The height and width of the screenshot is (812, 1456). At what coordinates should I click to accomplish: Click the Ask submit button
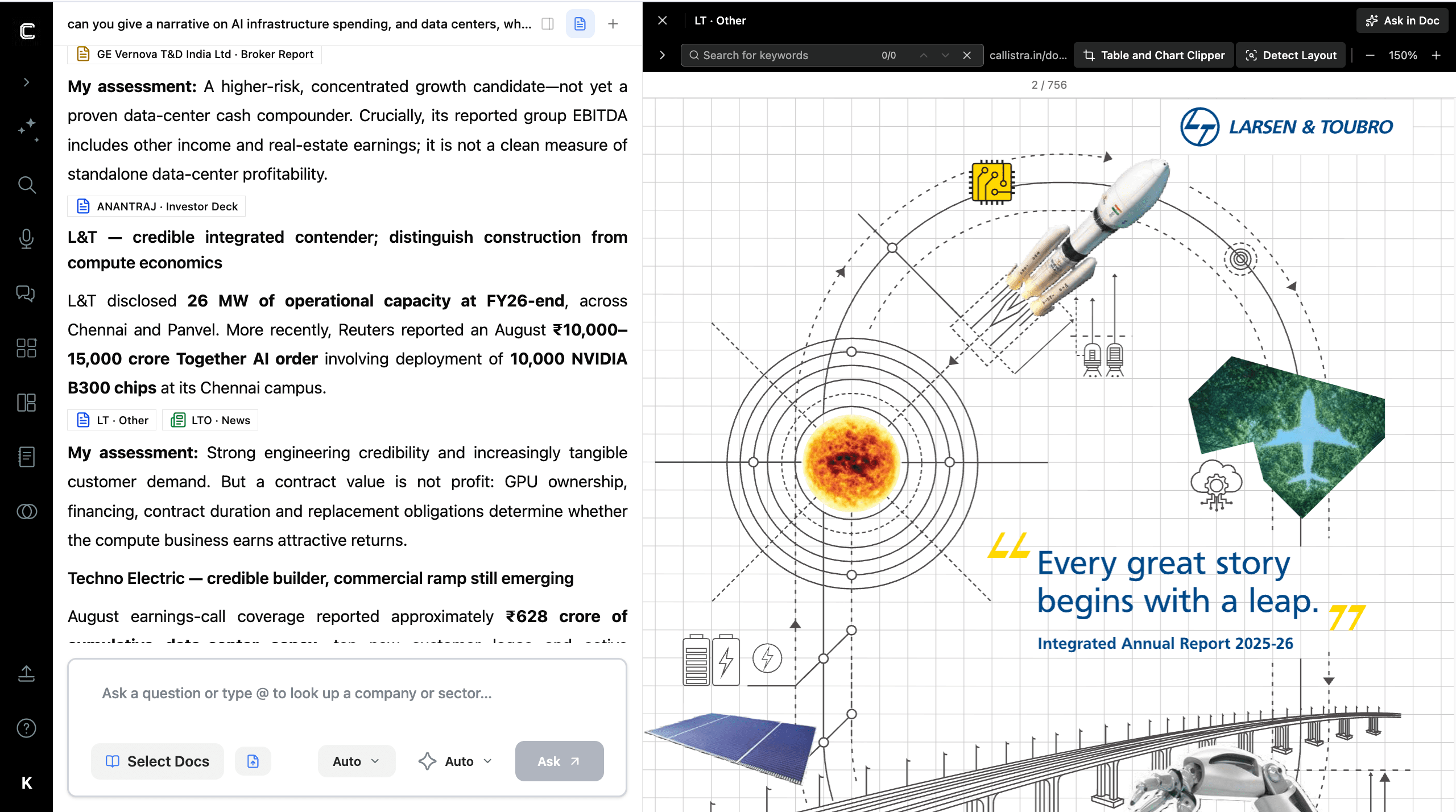(x=559, y=761)
